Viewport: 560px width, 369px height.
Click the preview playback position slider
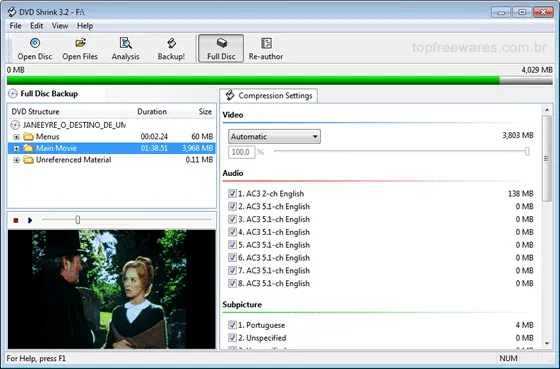point(78,220)
